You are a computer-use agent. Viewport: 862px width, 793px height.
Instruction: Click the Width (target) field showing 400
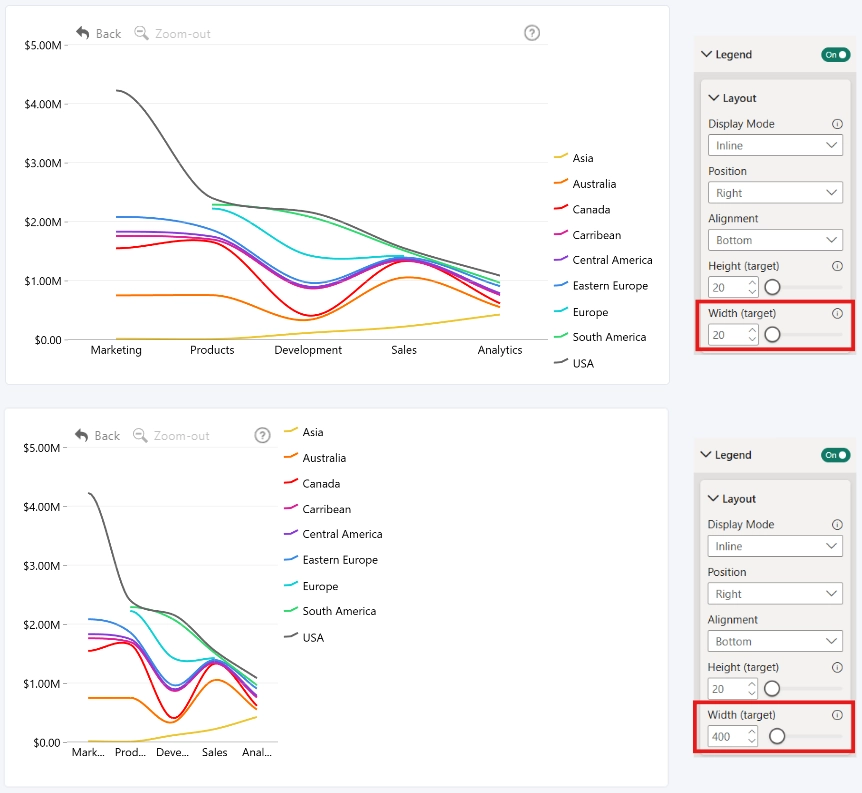[733, 736]
